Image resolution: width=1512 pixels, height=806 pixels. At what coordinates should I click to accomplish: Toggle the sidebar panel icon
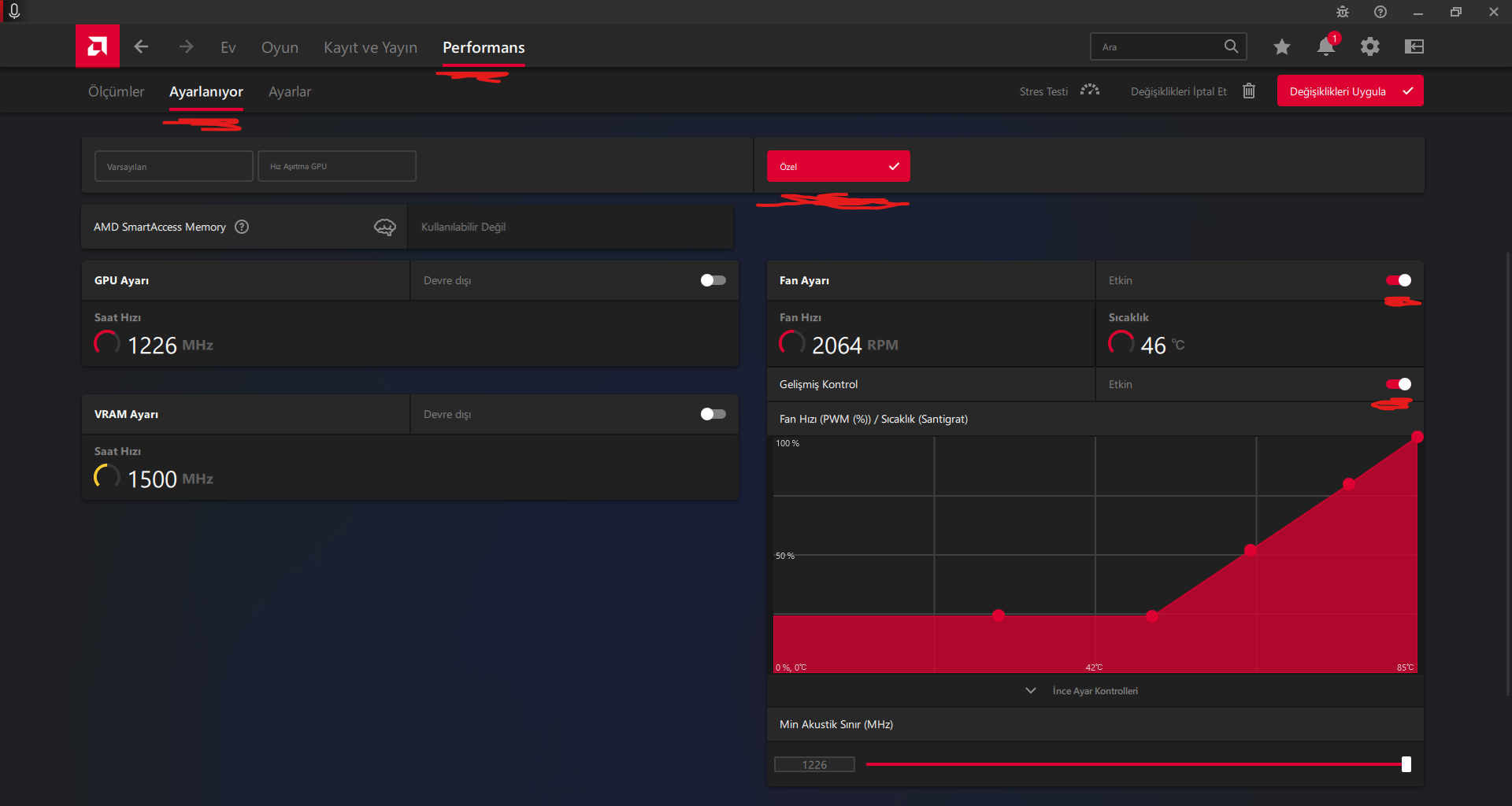1414,46
